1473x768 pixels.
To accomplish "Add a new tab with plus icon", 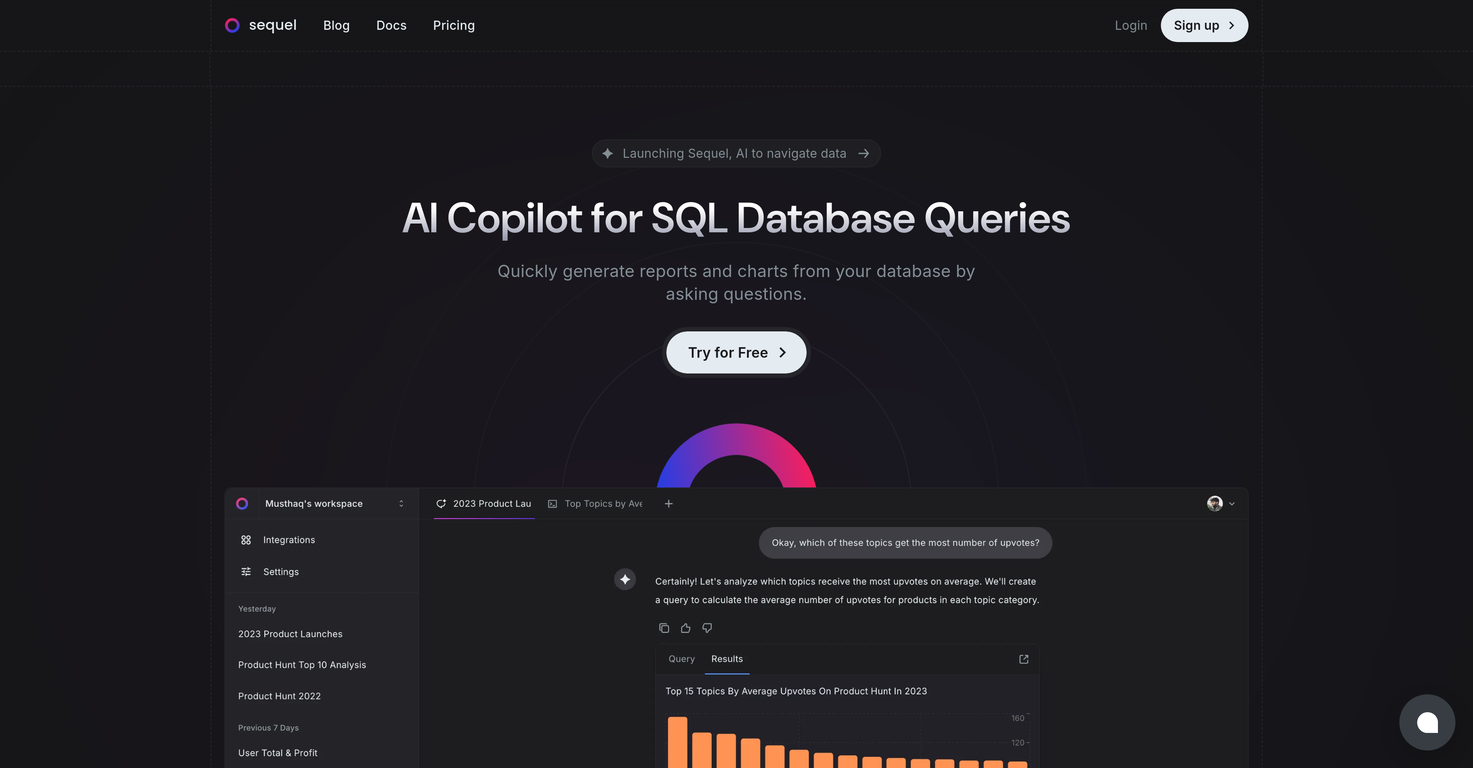I will (669, 504).
